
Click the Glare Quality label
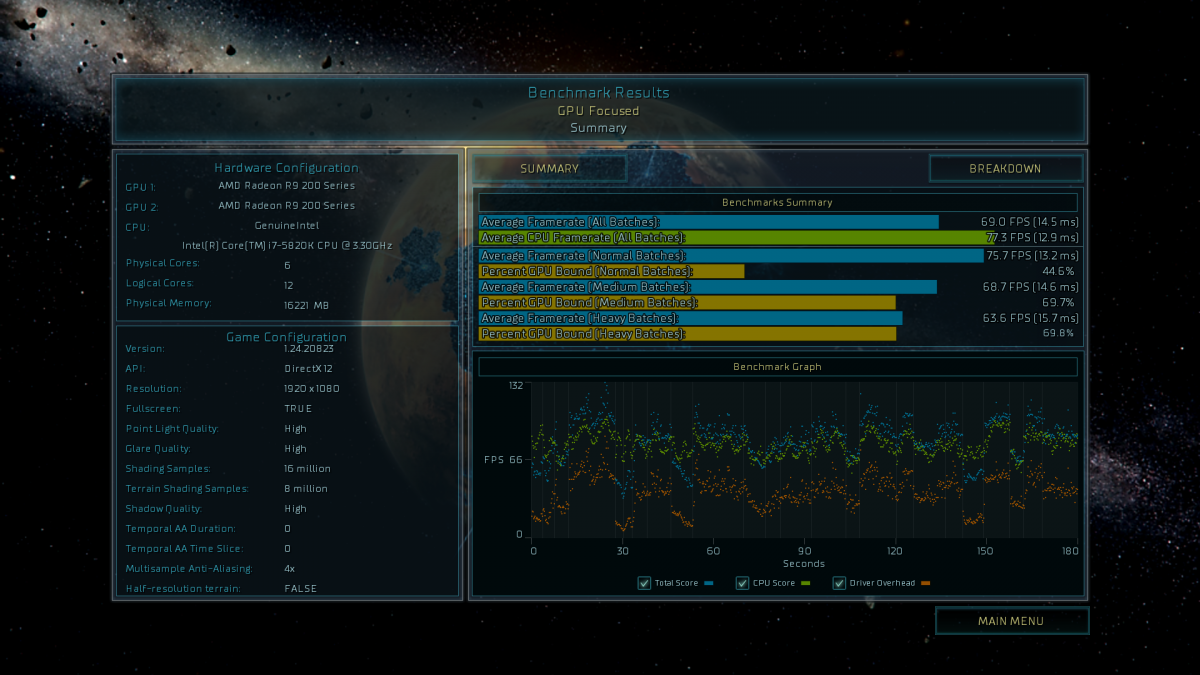click(x=160, y=449)
